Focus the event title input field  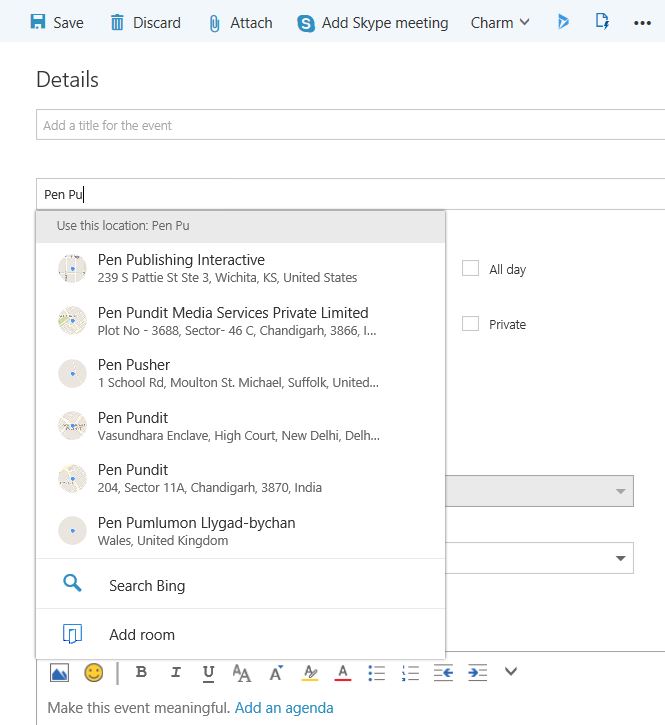coord(351,125)
